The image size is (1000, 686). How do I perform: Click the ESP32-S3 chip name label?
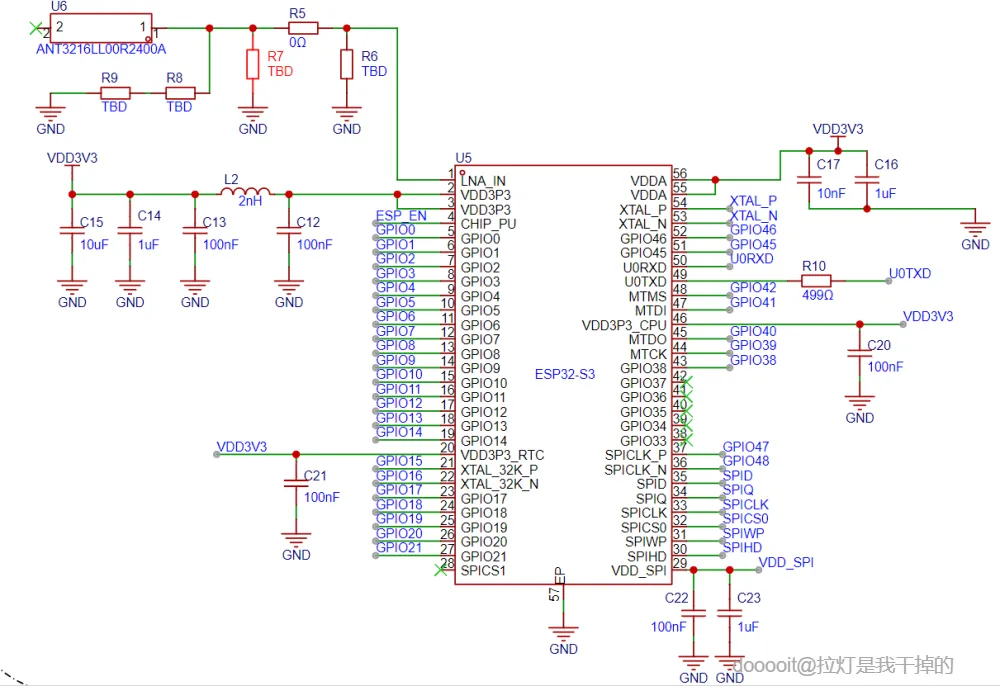pos(564,374)
